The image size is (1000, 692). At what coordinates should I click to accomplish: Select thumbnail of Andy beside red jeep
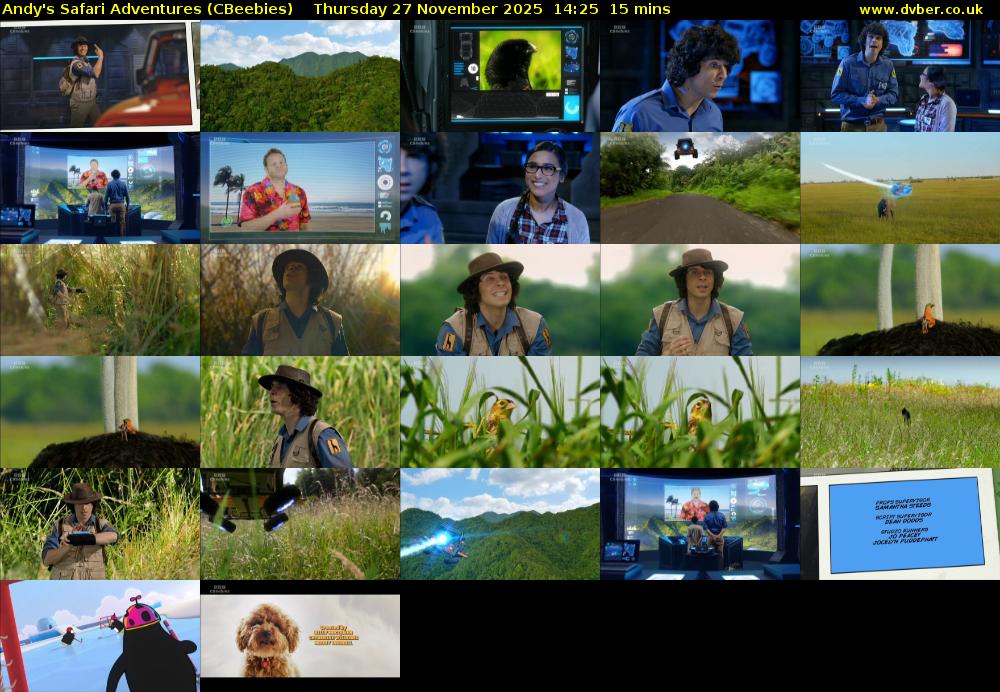(x=99, y=76)
